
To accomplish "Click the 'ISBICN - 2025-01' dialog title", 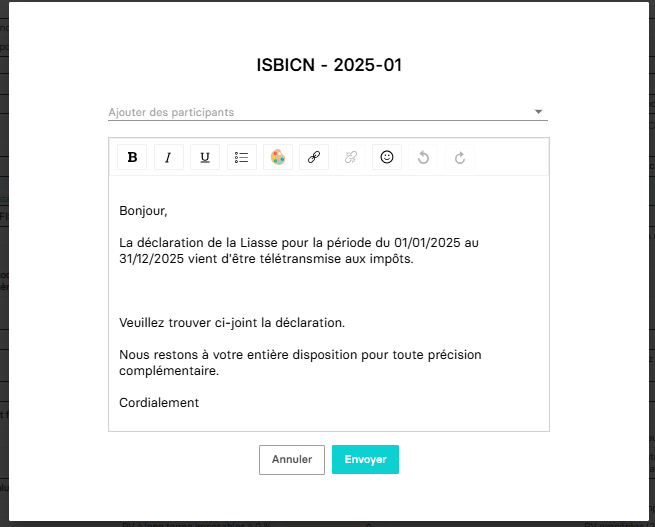I will click(x=329, y=66).
